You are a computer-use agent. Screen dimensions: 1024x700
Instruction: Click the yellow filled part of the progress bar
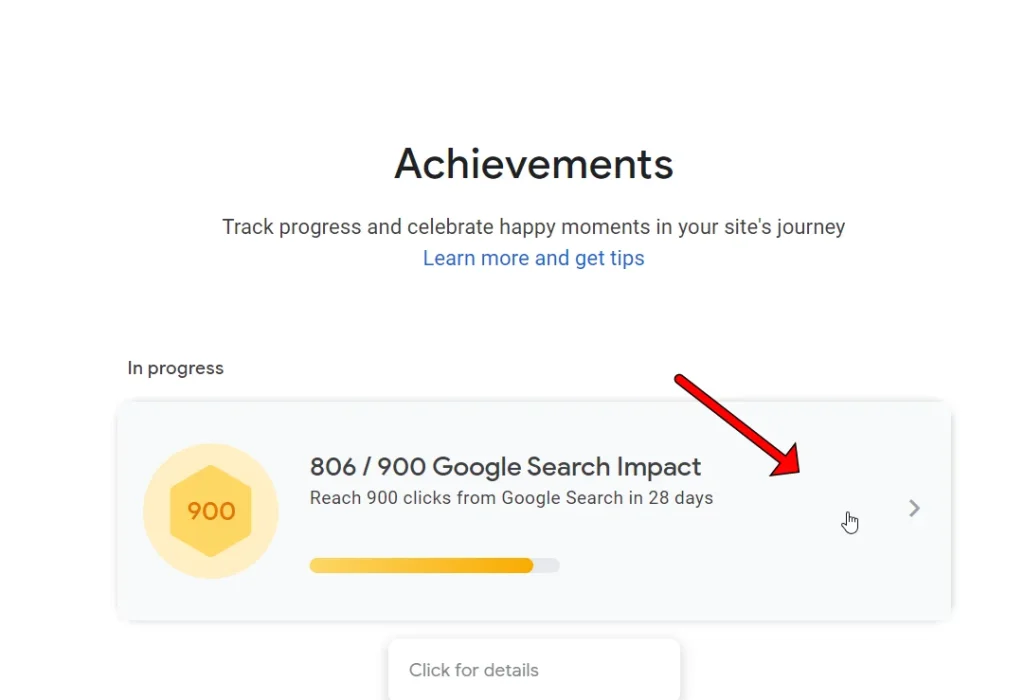[x=421, y=565]
